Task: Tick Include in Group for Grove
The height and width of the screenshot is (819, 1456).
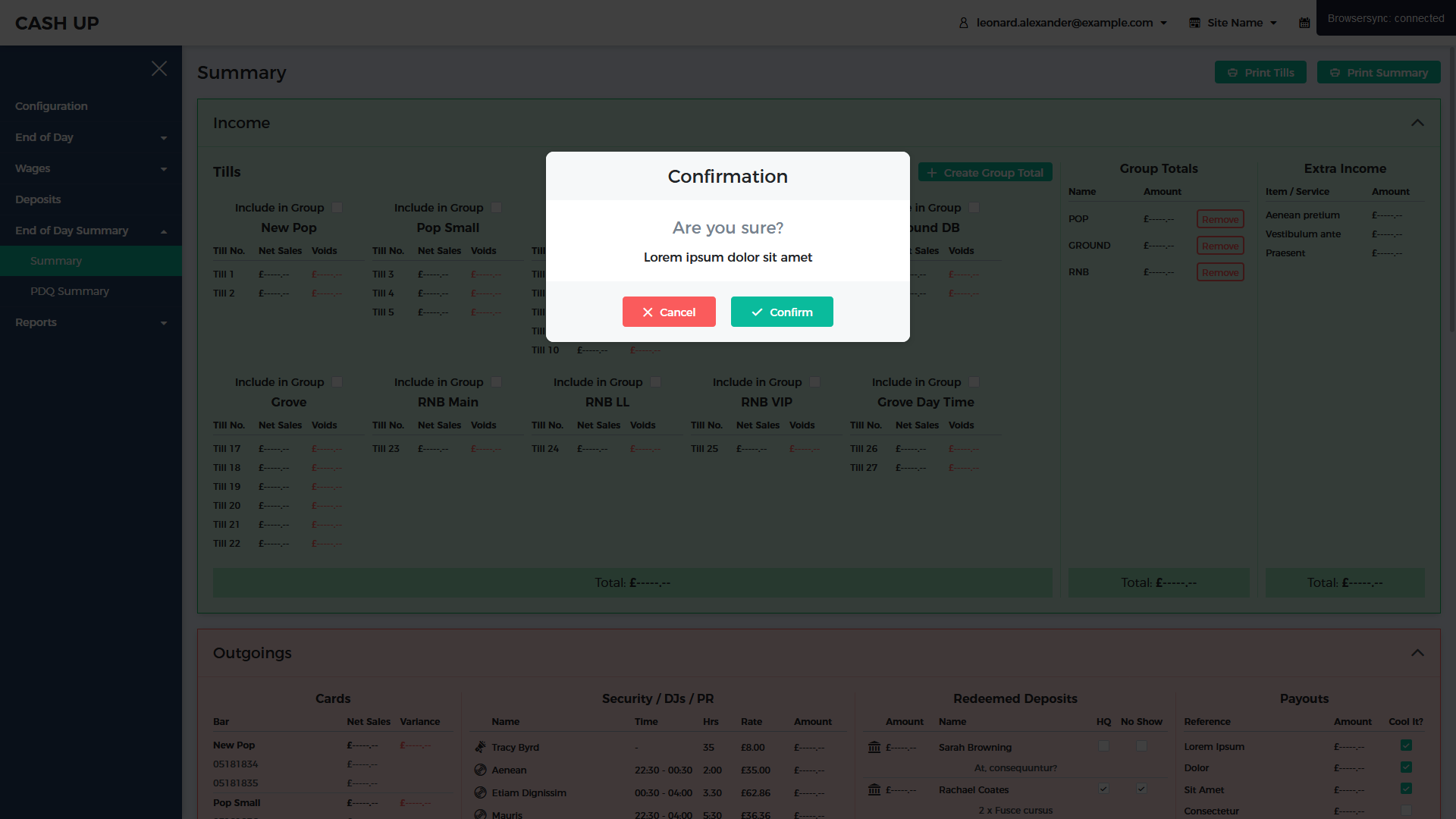Action: pyautogui.click(x=337, y=382)
